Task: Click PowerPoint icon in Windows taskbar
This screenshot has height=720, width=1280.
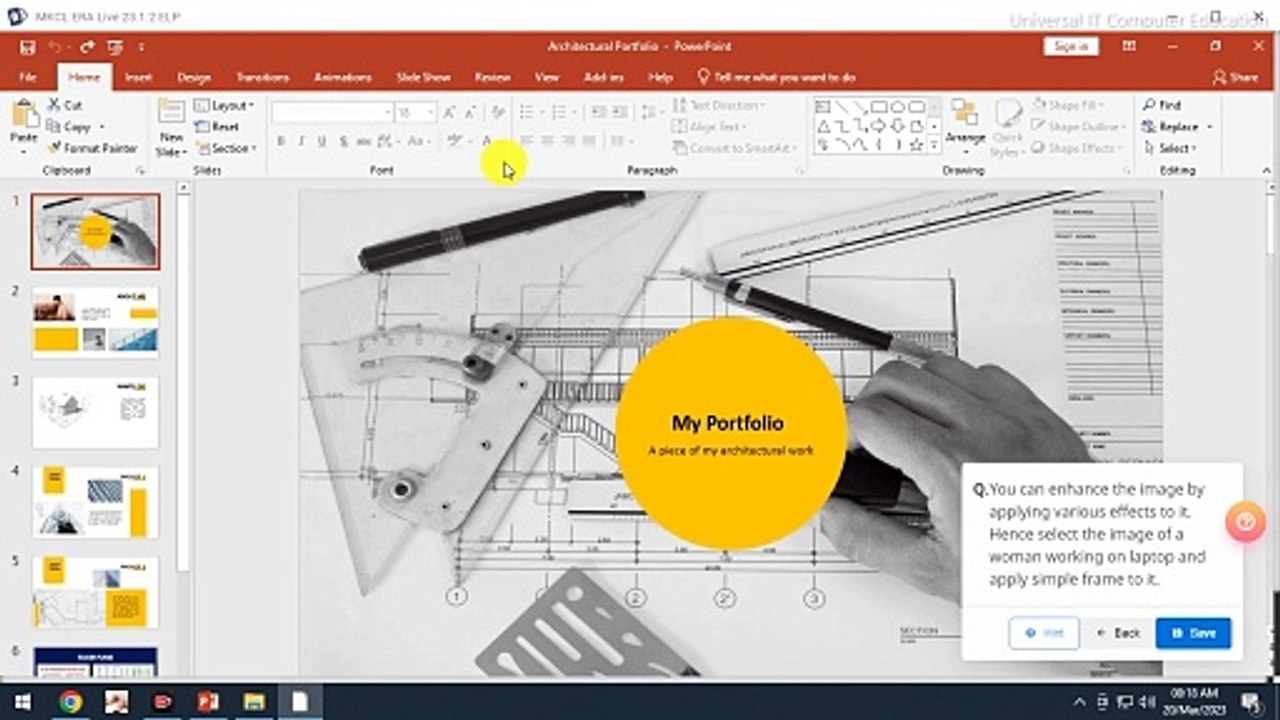Action: (207, 702)
